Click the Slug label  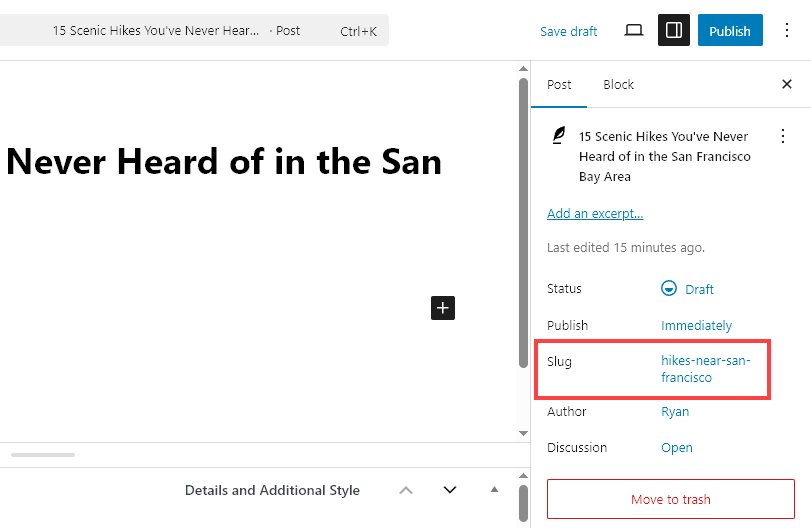559,361
